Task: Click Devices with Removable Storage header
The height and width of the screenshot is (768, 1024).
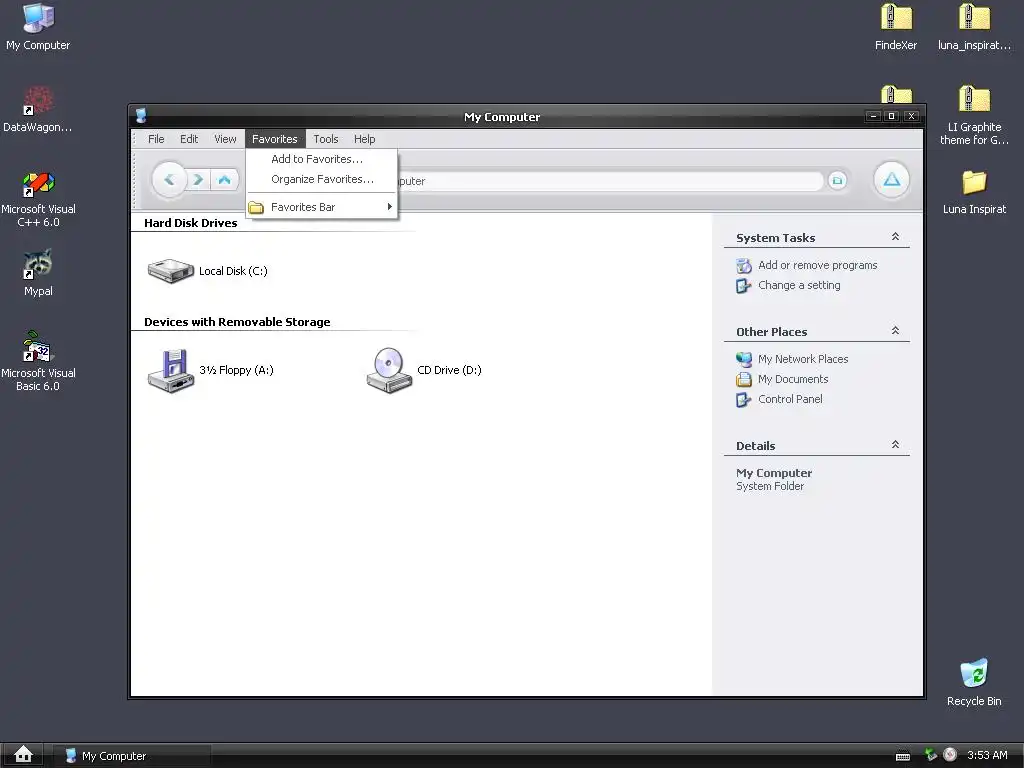Action: pyautogui.click(x=237, y=322)
